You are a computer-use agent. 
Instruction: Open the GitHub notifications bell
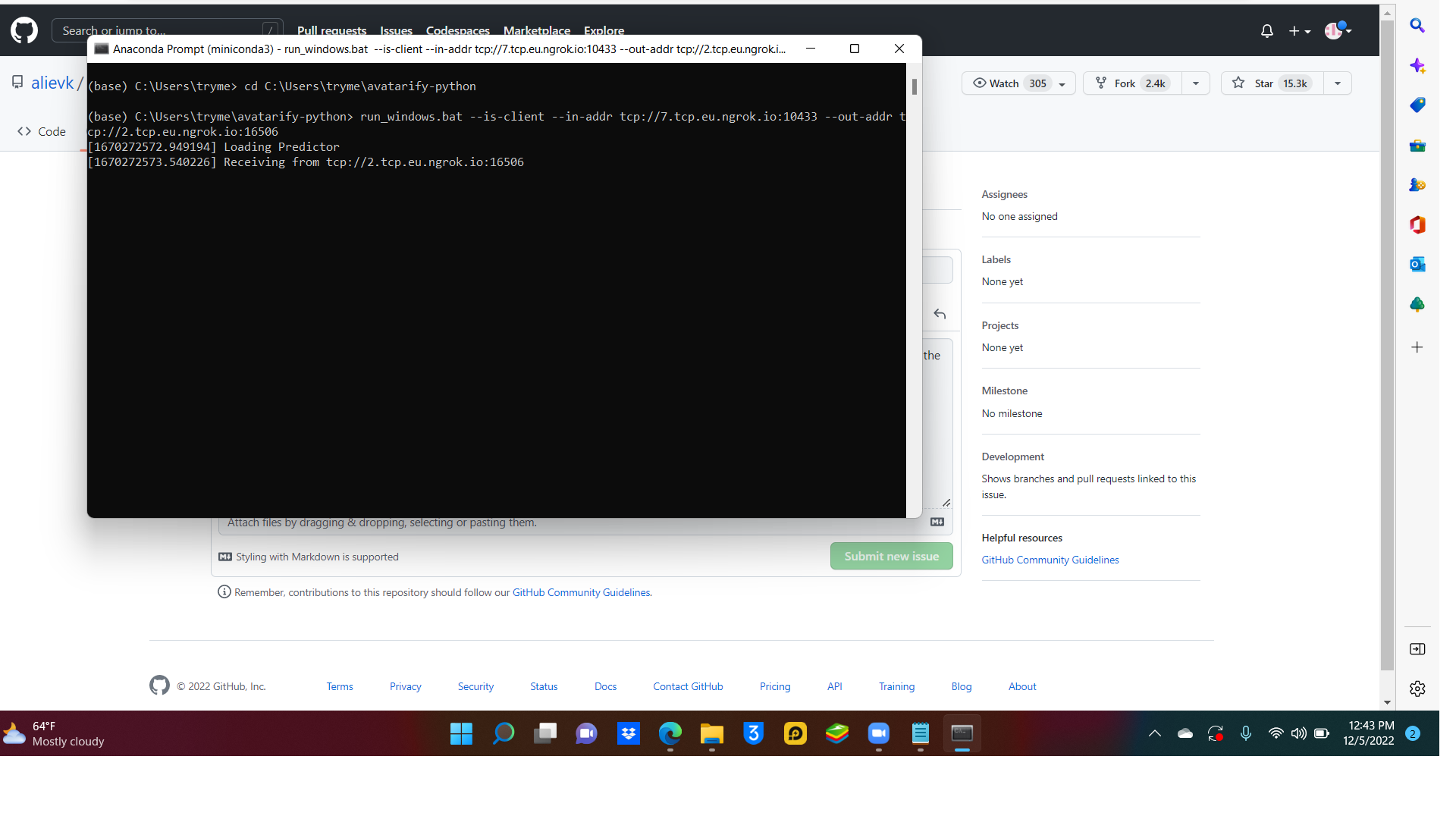1266,30
